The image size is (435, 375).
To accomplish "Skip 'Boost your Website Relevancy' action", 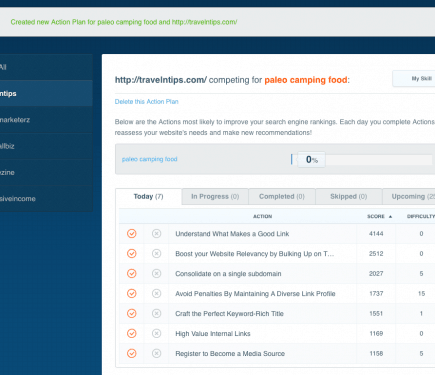I will tap(156, 253).
